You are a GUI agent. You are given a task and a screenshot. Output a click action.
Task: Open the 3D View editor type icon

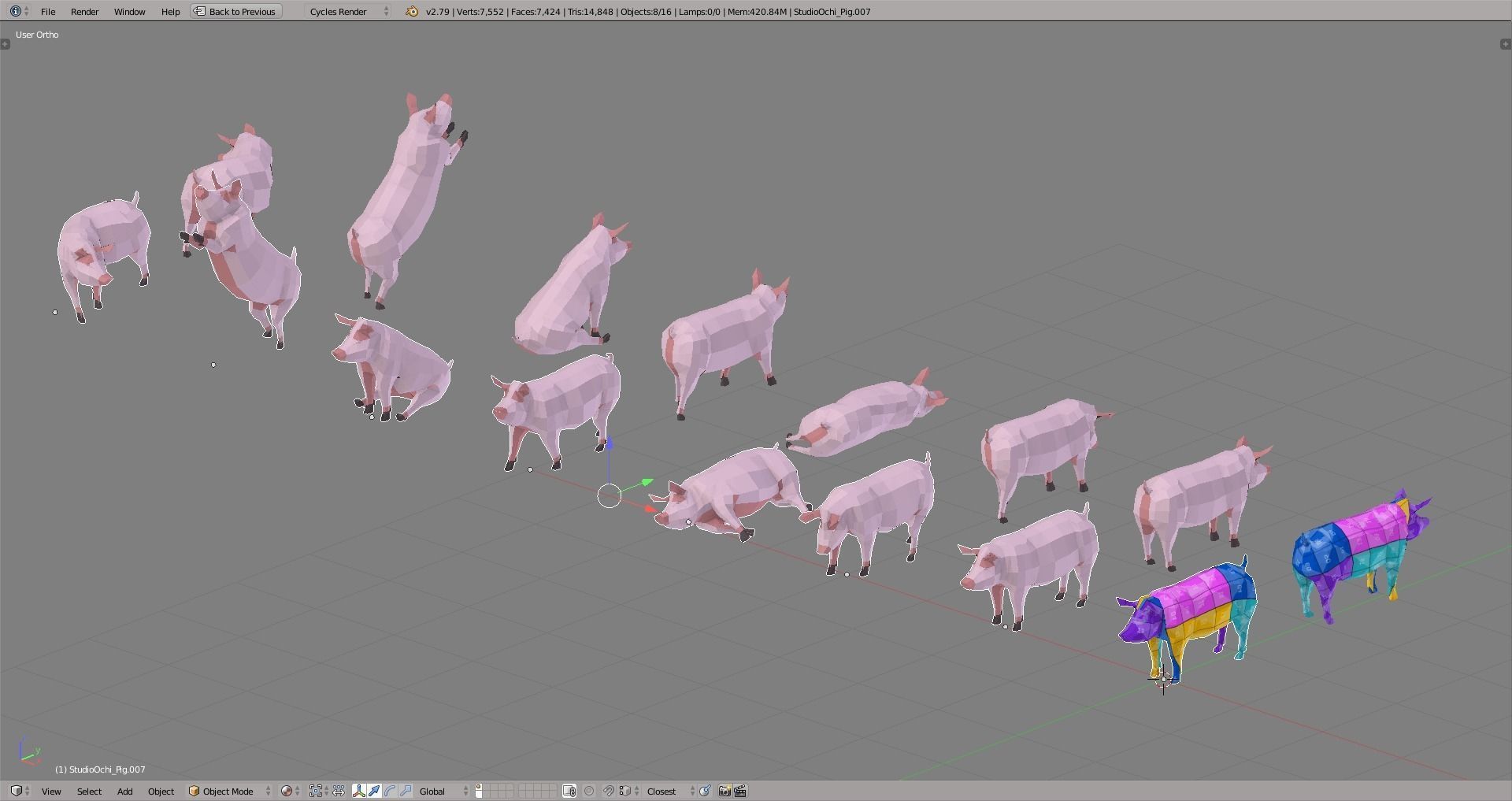(x=16, y=791)
